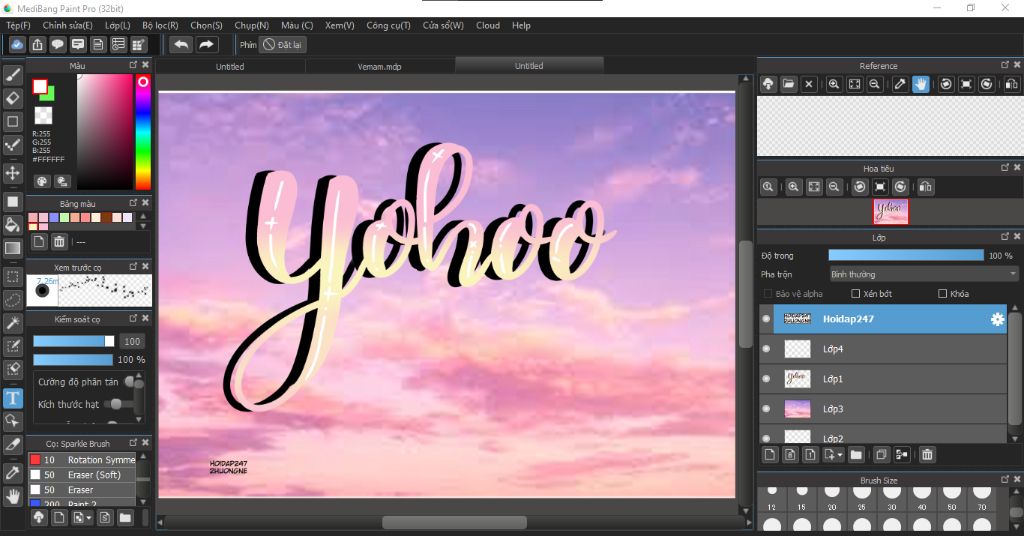Open the Pha trộn blend mode dropdown
Viewport: 1024px width, 536px height.
[923, 274]
